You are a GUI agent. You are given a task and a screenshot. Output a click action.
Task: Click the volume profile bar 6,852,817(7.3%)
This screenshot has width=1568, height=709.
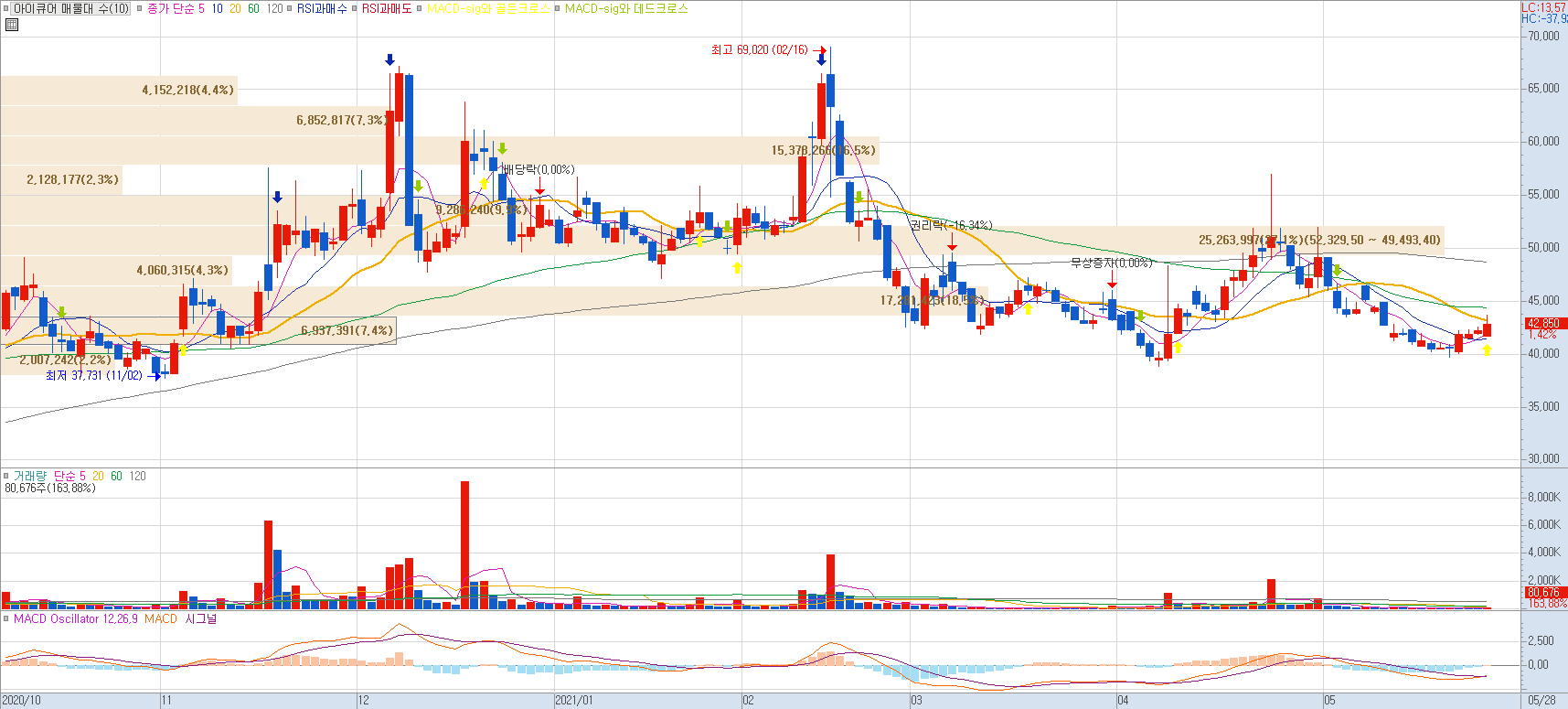coord(196,120)
